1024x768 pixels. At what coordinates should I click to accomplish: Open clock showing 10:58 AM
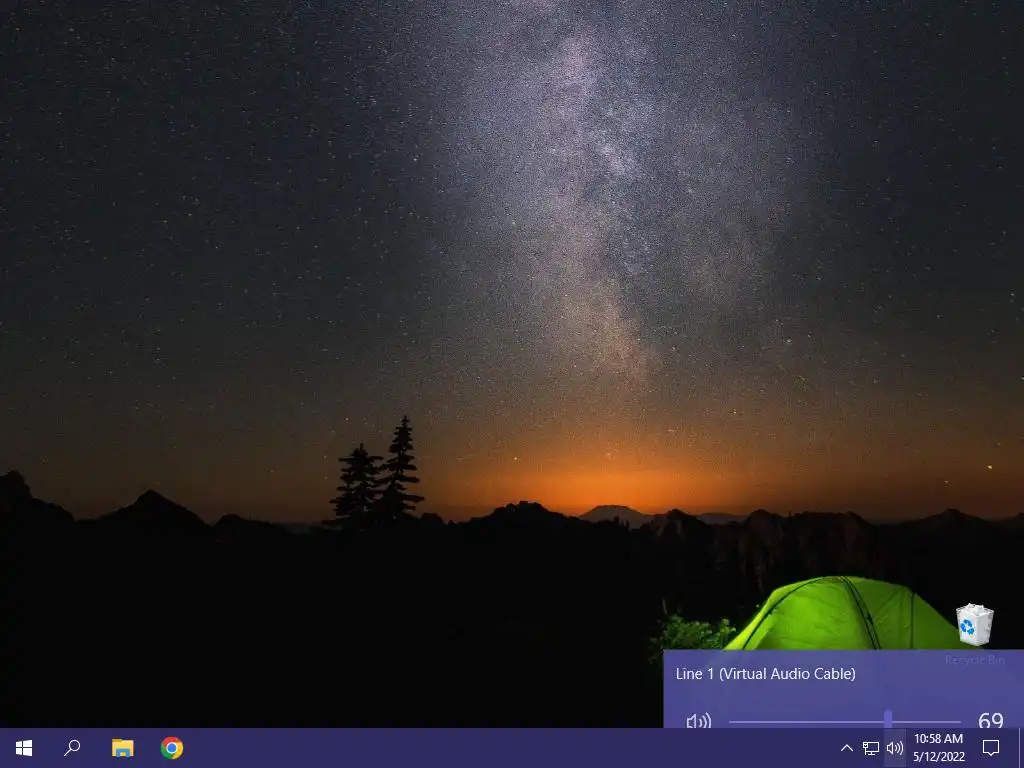pos(938,748)
